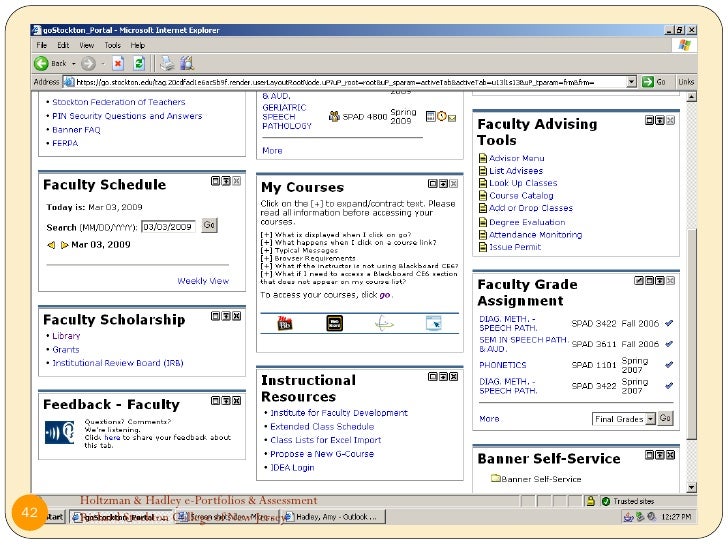Open the address bar history dropdown
The image size is (728, 546).
[x=631, y=82]
